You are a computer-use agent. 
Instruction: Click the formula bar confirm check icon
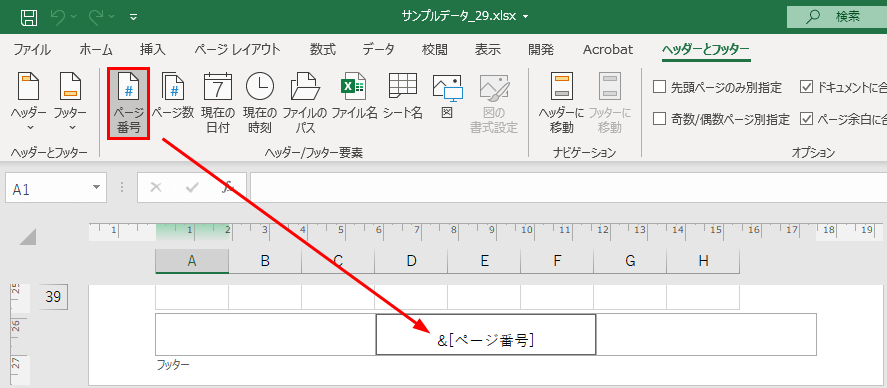(x=192, y=187)
